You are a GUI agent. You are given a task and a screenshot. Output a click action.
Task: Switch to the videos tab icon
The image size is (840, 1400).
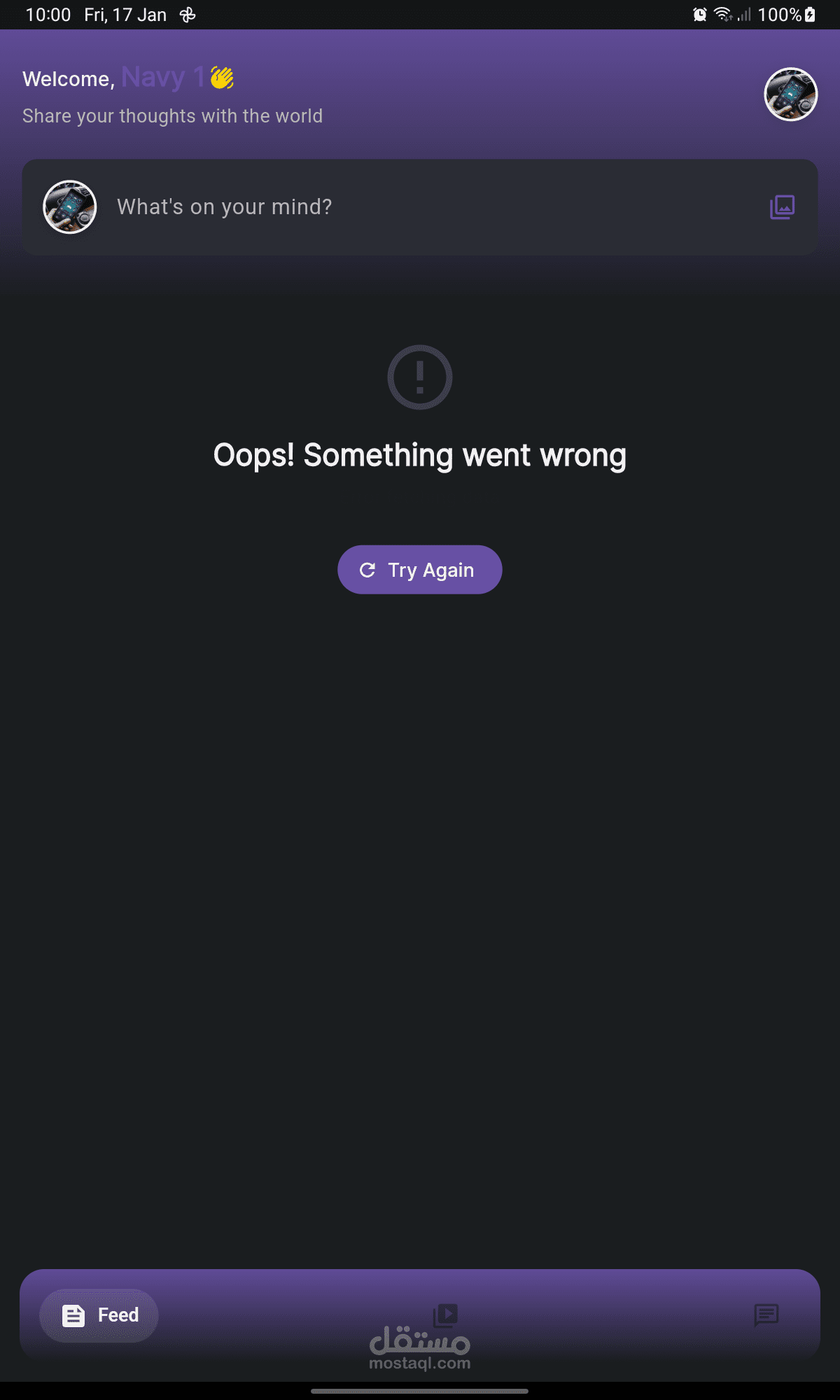tap(445, 1316)
